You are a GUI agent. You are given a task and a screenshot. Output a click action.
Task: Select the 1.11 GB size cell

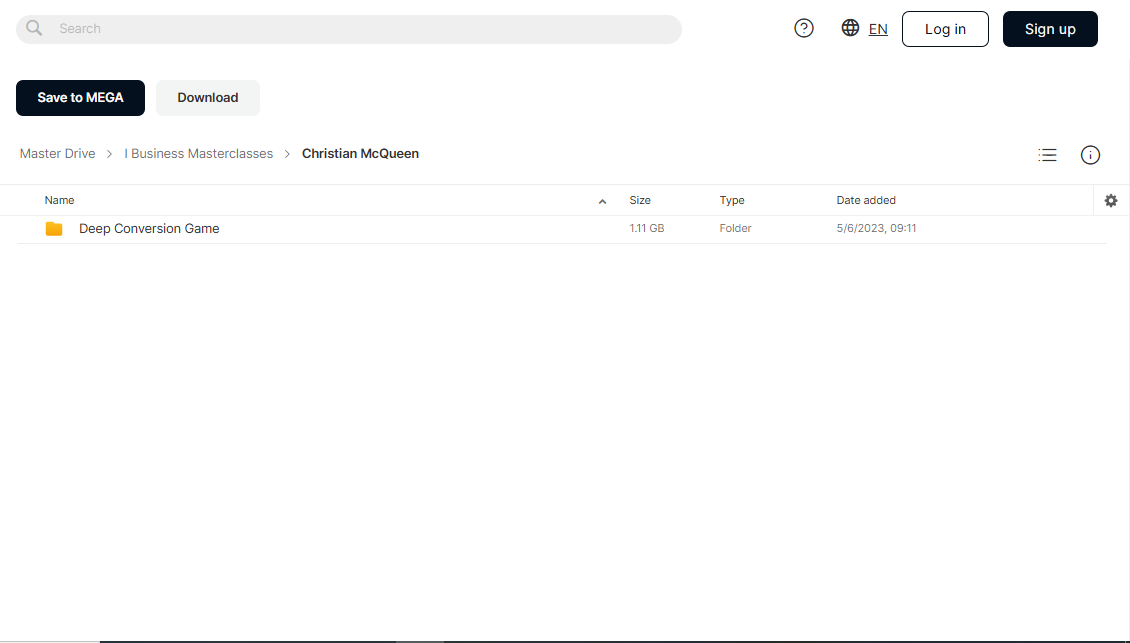pyautogui.click(x=646, y=228)
